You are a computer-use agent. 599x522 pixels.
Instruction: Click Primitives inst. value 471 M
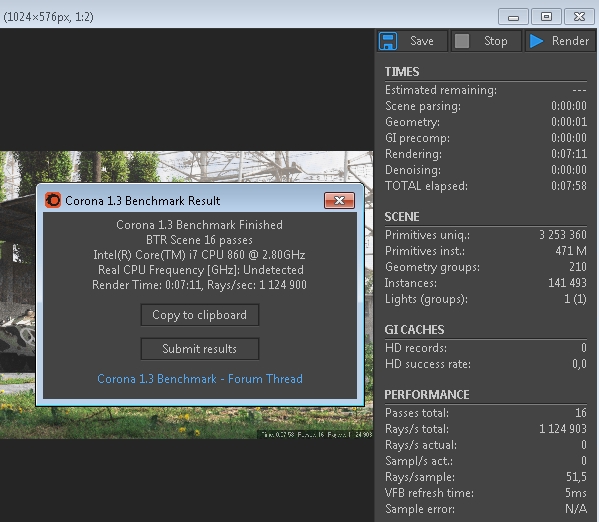pos(571,251)
